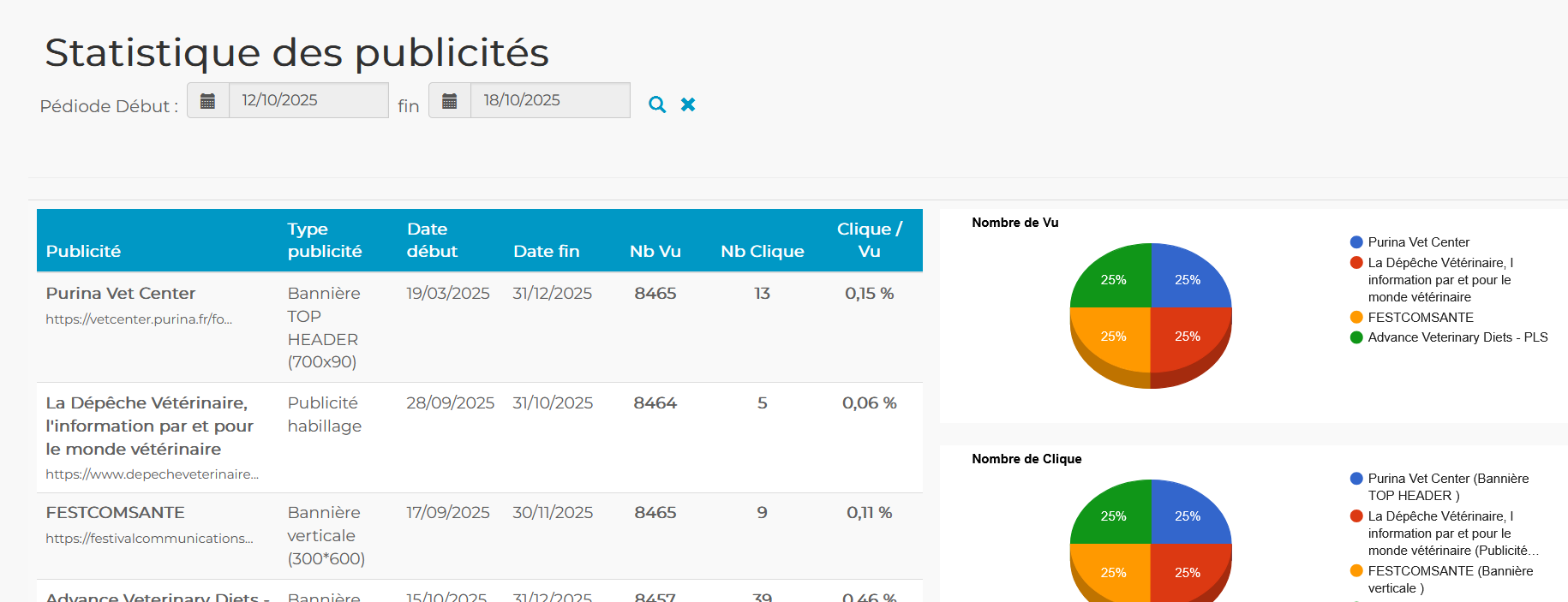Click the start date field 12/10/2025

308,100
